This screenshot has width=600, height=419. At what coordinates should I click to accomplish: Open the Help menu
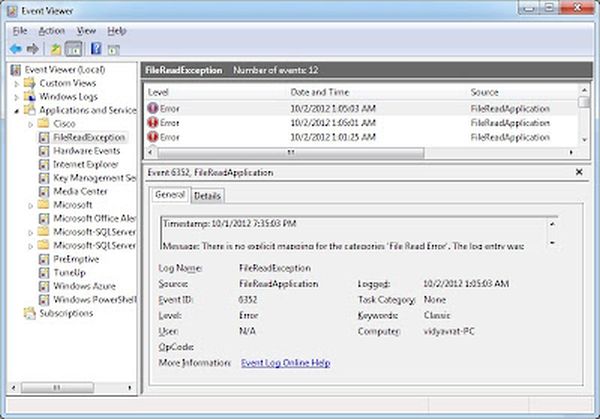point(117,31)
